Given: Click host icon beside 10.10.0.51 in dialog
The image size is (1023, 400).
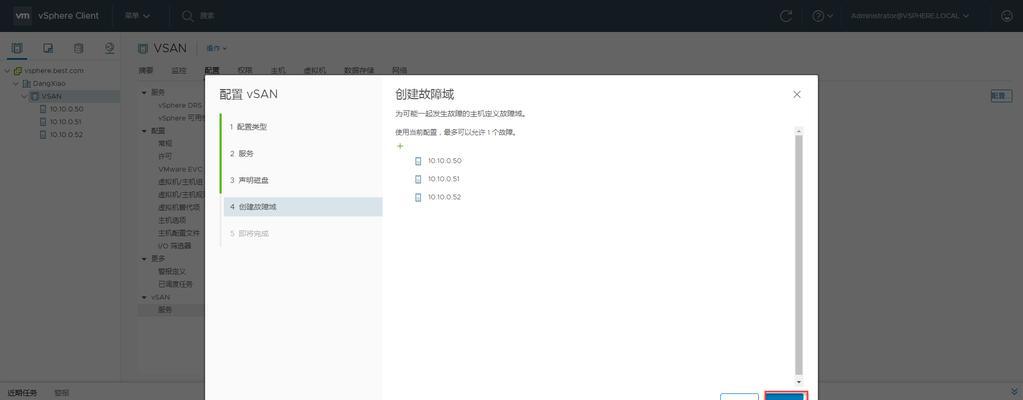Looking at the screenshot, I should tap(418, 179).
